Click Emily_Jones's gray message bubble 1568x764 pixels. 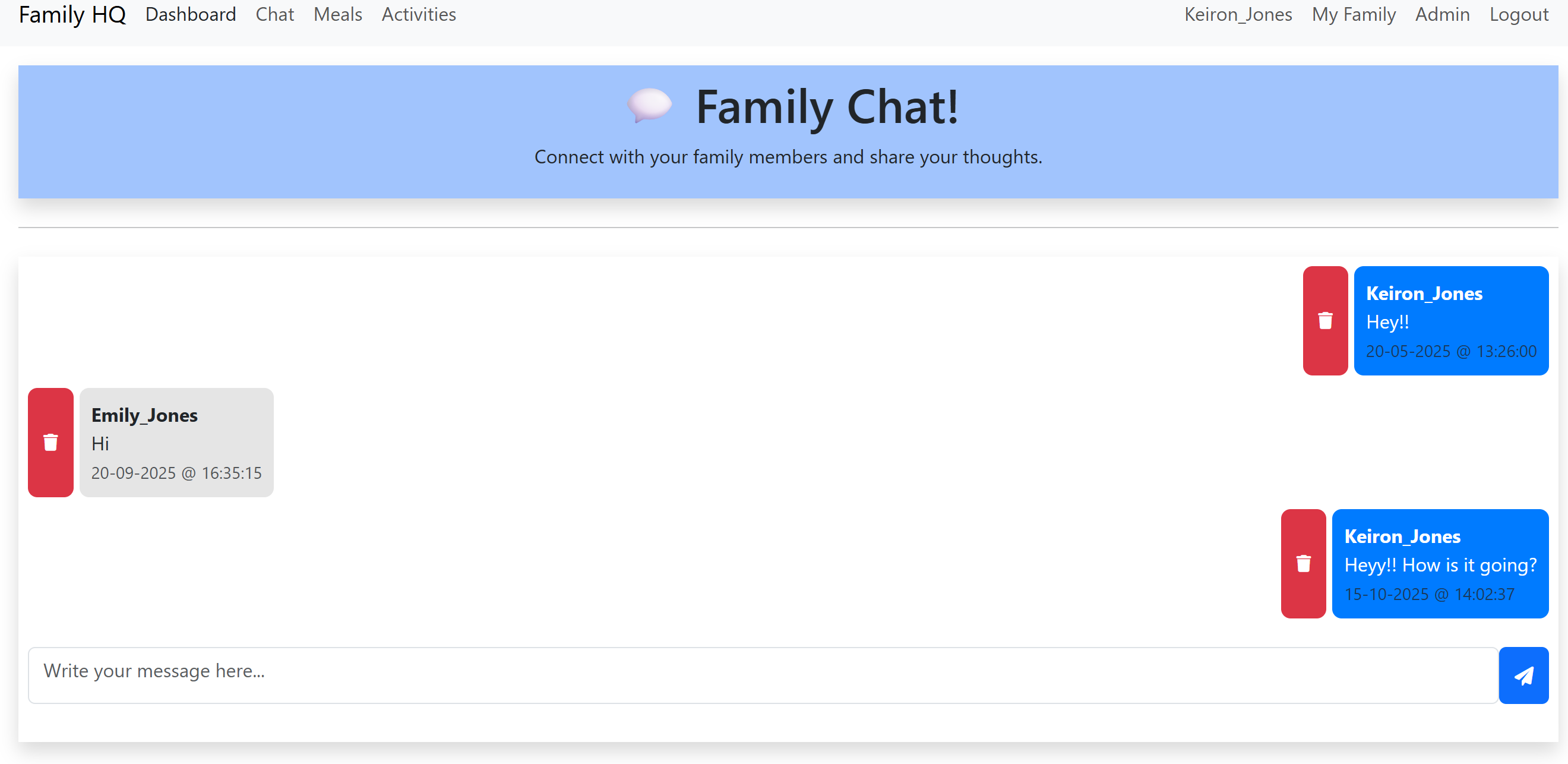click(x=176, y=443)
